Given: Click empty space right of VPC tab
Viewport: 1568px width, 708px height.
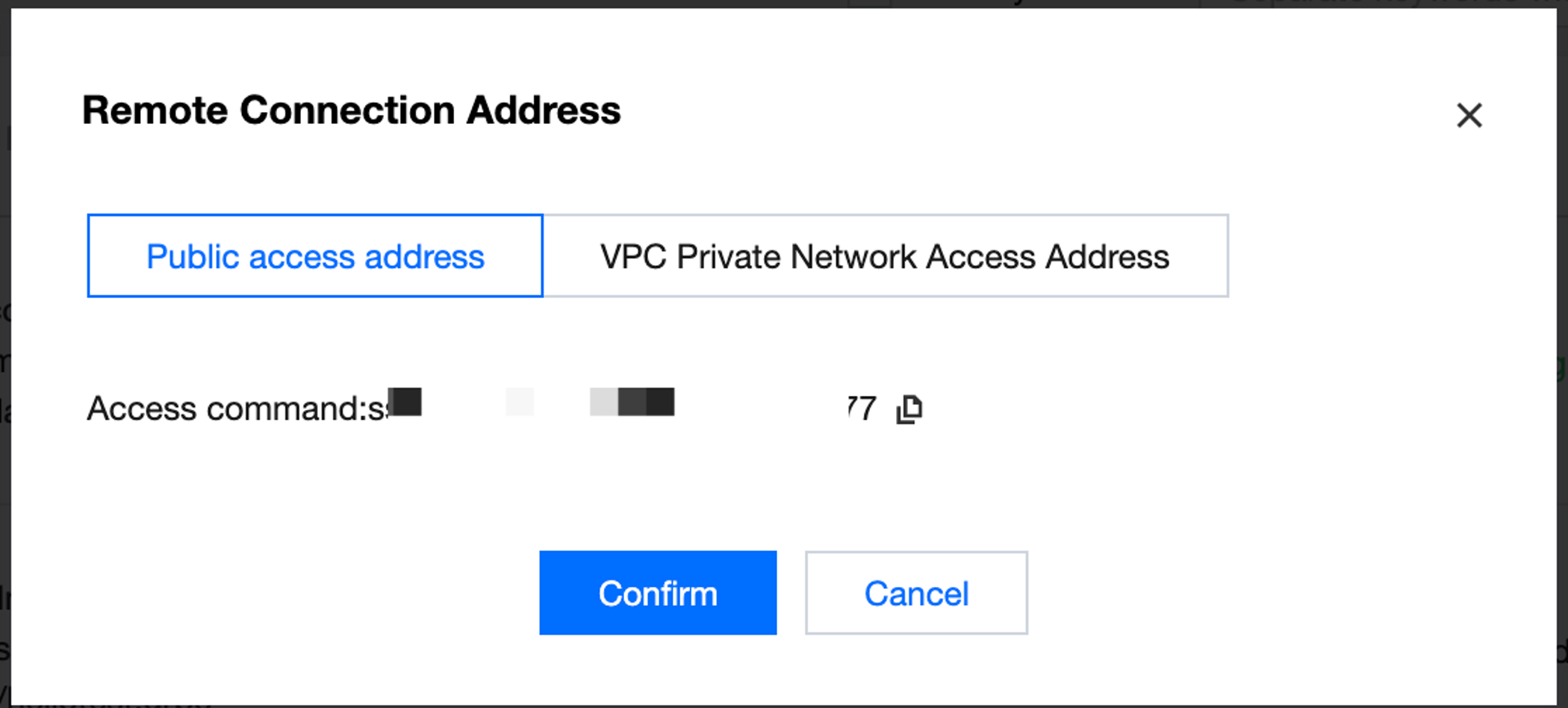Looking at the screenshot, I should coord(1381,256).
